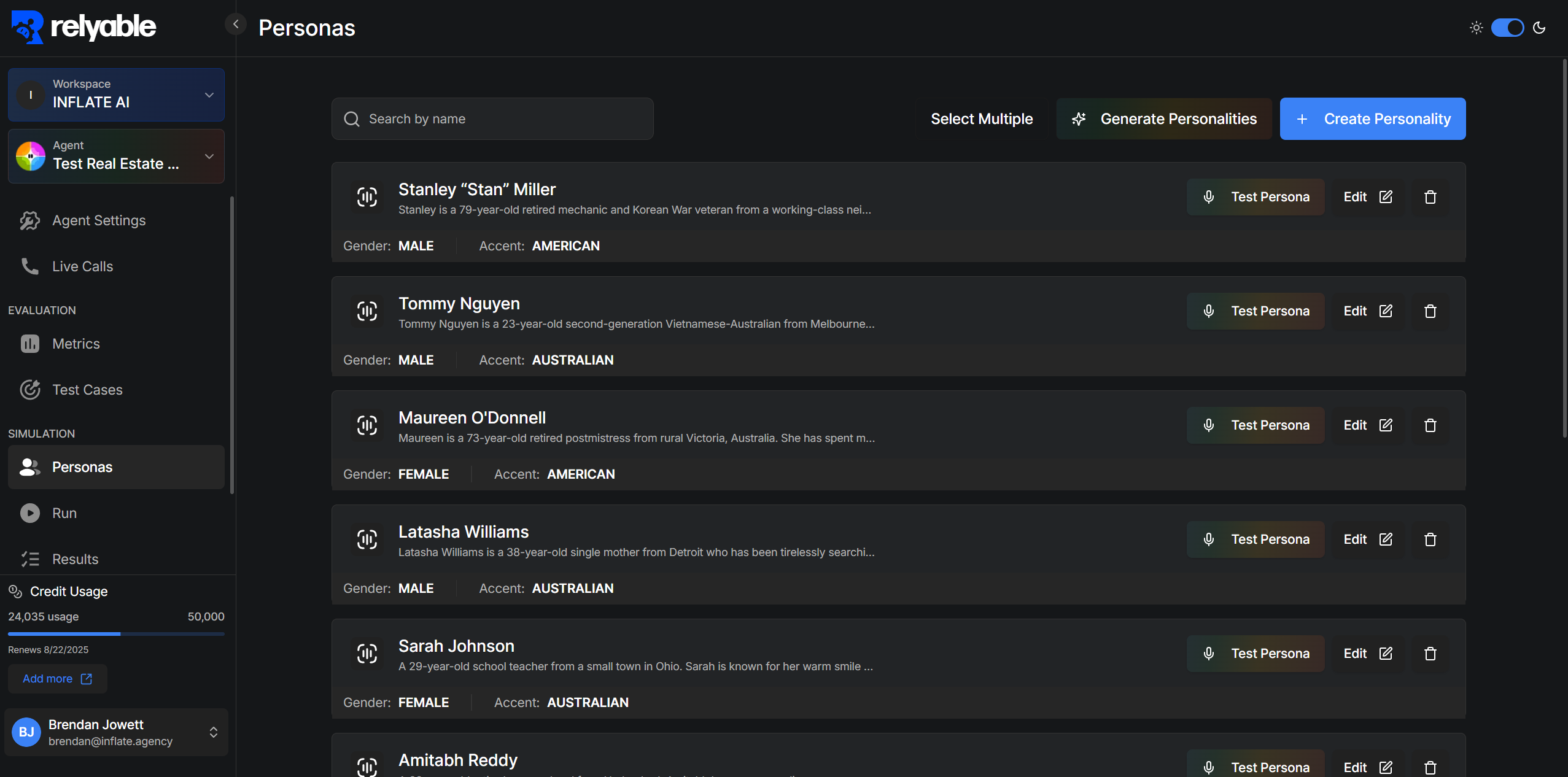The image size is (1568, 777).
Task: Open the Maureen O'Donnell persona name
Action: 472,418
